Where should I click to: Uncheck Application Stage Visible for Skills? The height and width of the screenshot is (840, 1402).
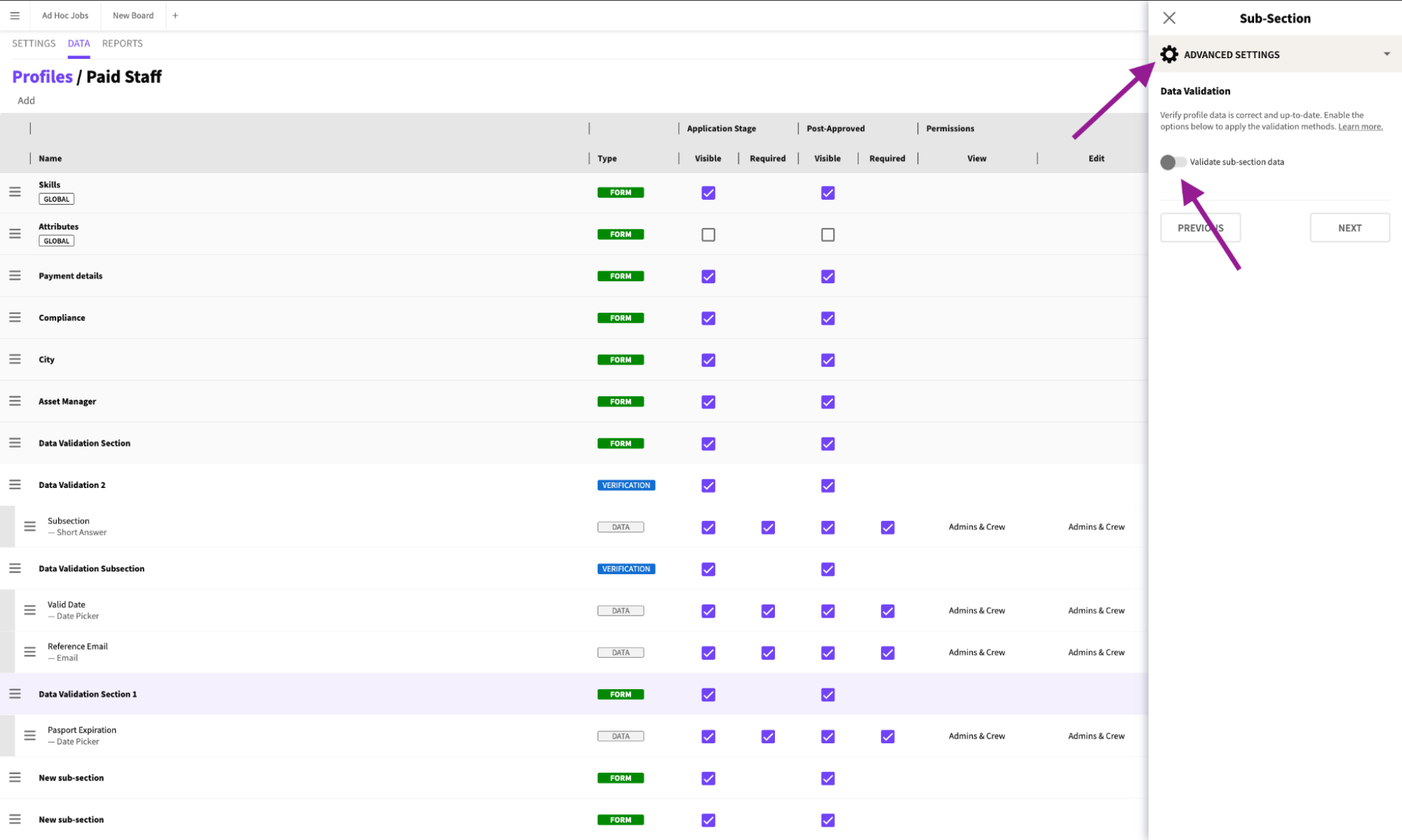pyautogui.click(x=708, y=193)
